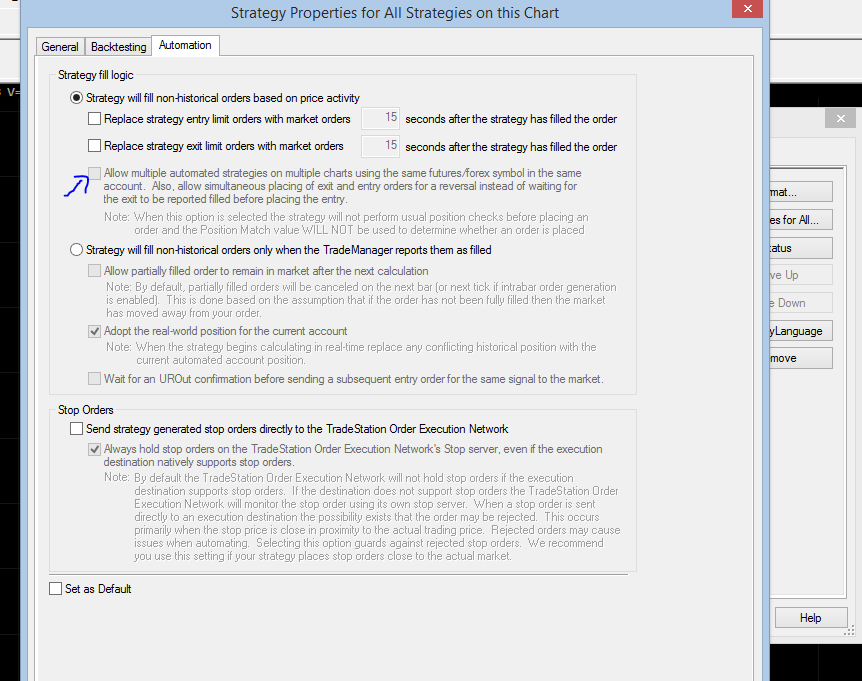862x681 pixels.
Task: Click the Remove button in background dialog
Action: (x=801, y=358)
